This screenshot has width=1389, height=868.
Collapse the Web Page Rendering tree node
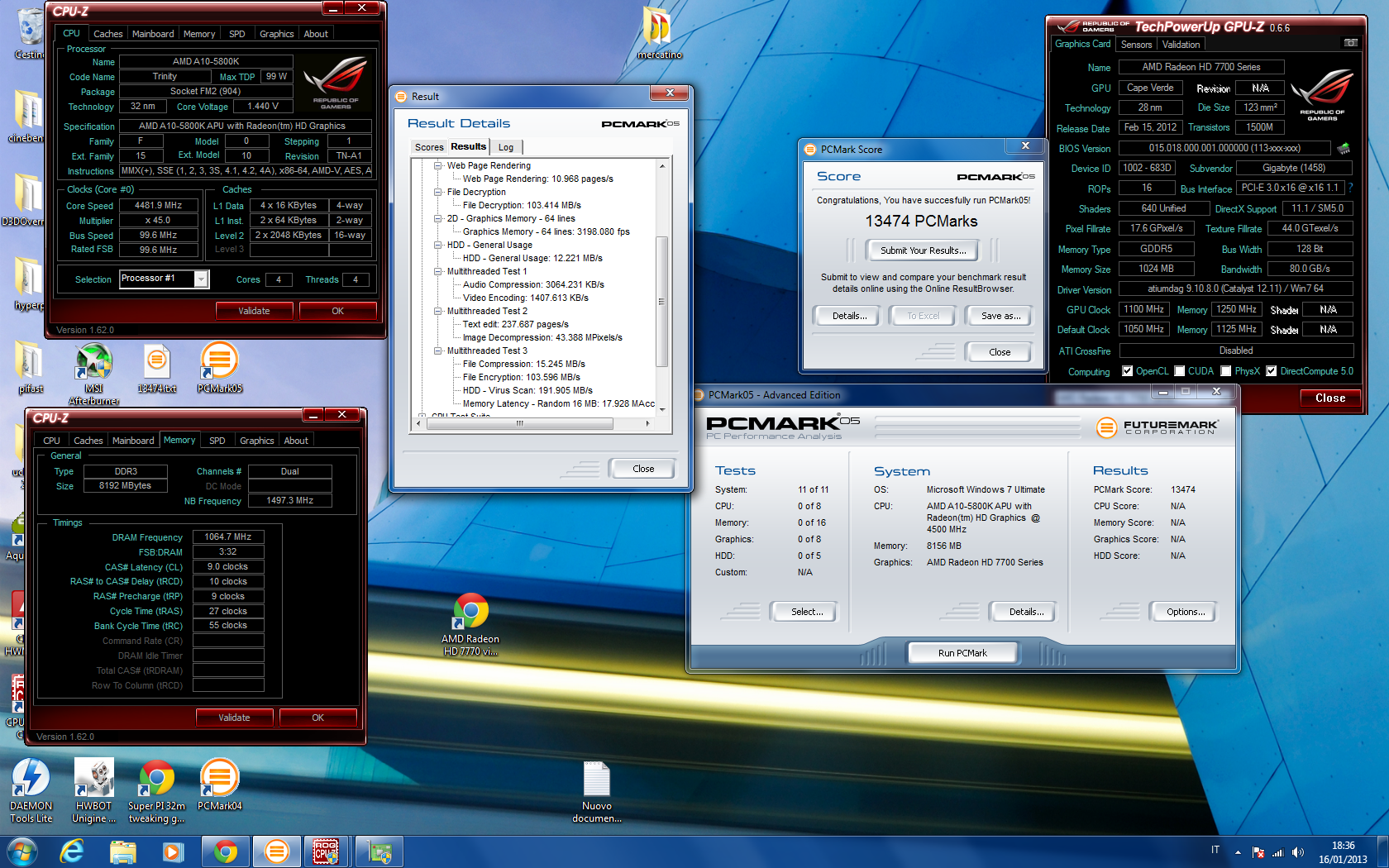[438, 165]
